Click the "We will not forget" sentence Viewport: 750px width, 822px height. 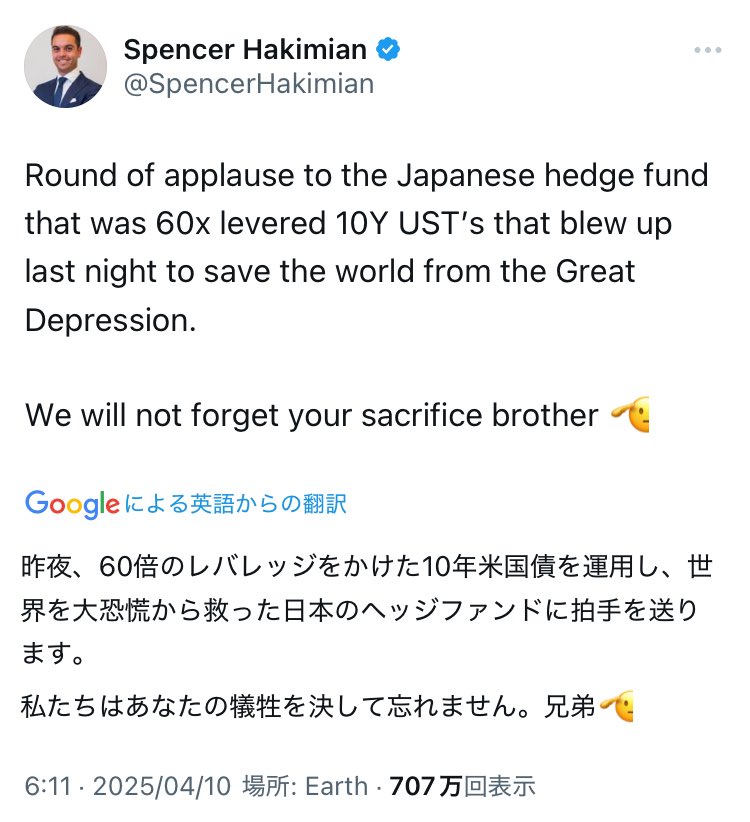pos(311,415)
